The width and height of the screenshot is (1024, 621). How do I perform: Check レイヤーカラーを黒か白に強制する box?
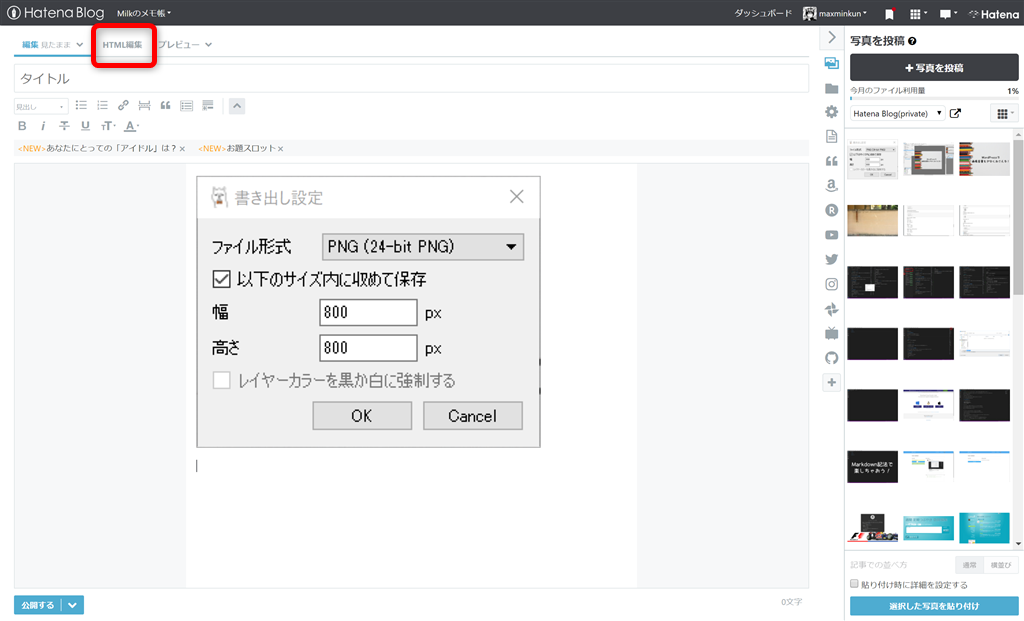221,380
